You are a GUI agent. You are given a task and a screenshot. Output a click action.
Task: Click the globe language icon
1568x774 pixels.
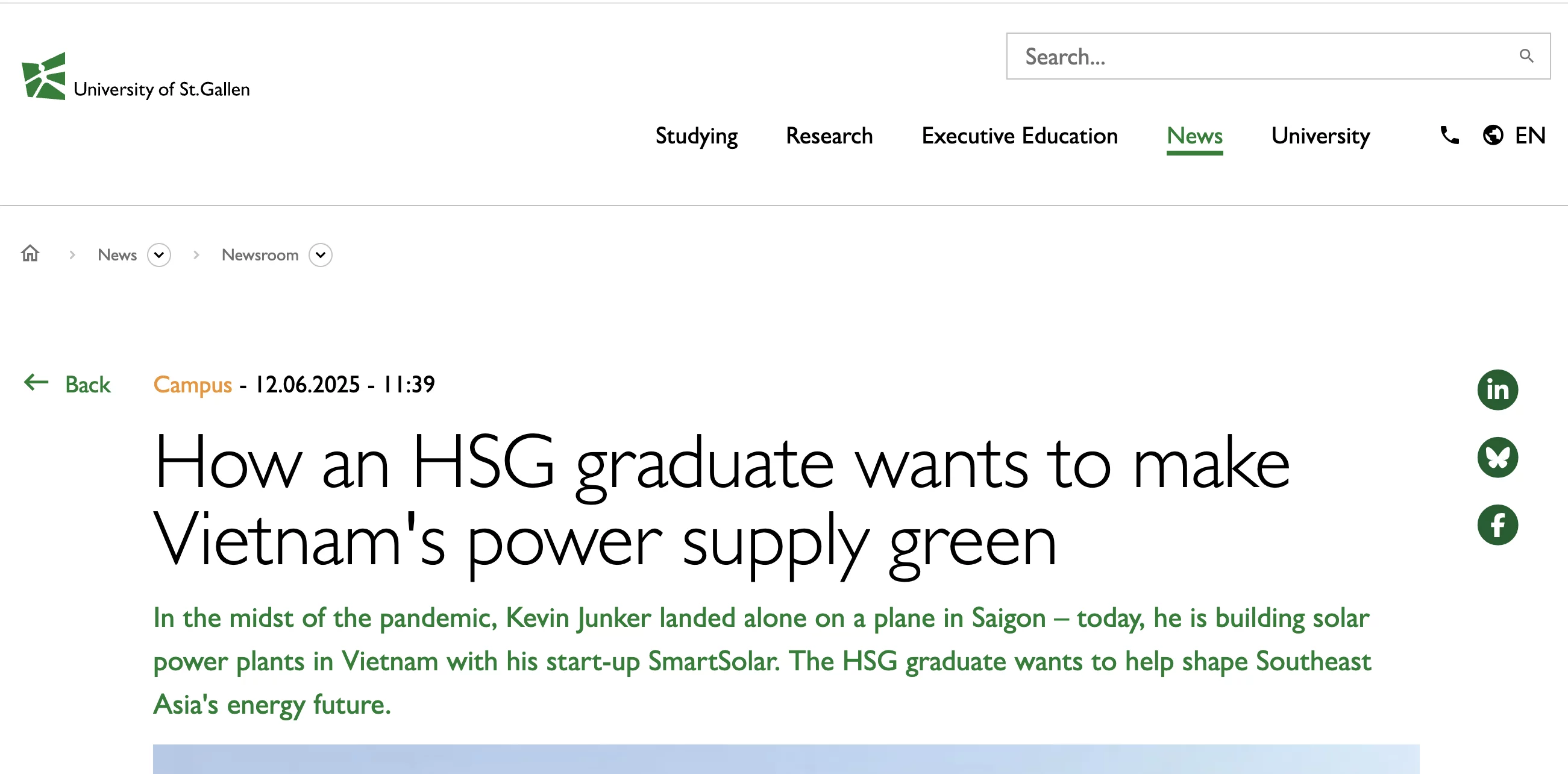tap(1493, 135)
